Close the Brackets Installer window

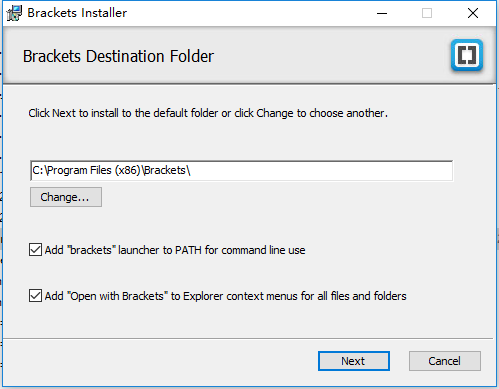click(x=473, y=13)
